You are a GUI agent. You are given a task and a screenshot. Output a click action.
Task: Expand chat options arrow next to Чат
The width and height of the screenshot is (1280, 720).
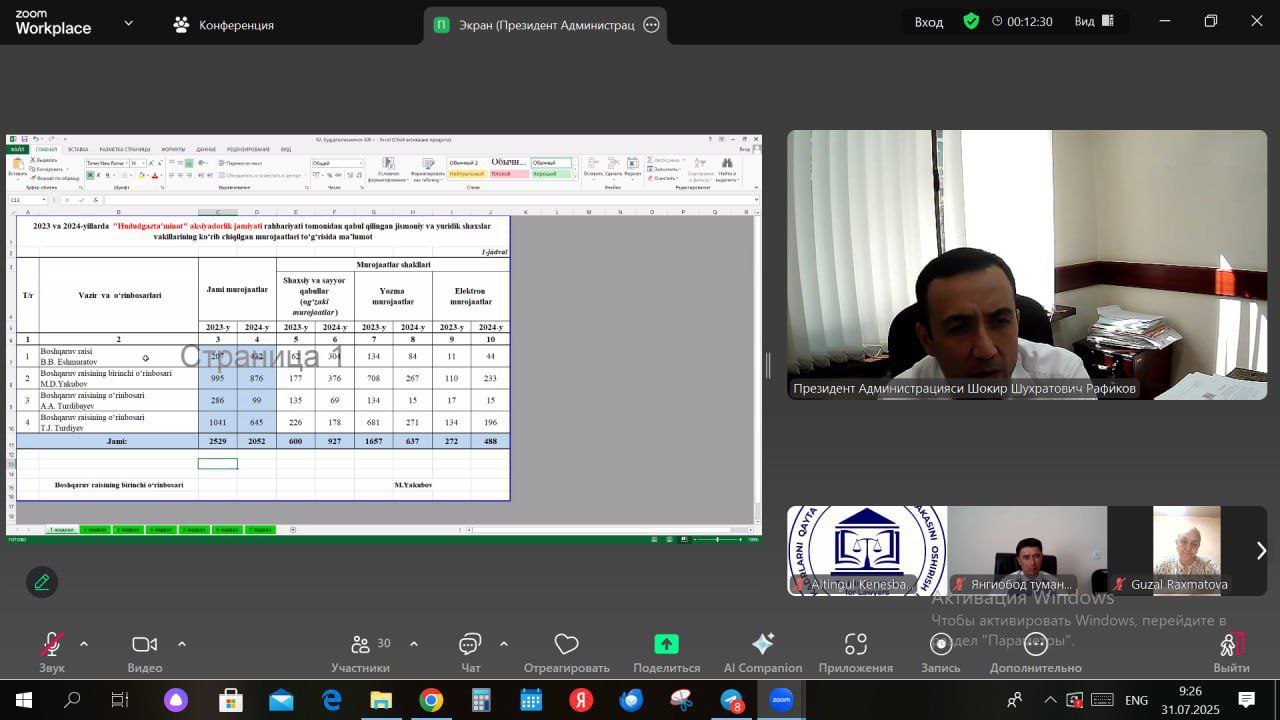[504, 644]
